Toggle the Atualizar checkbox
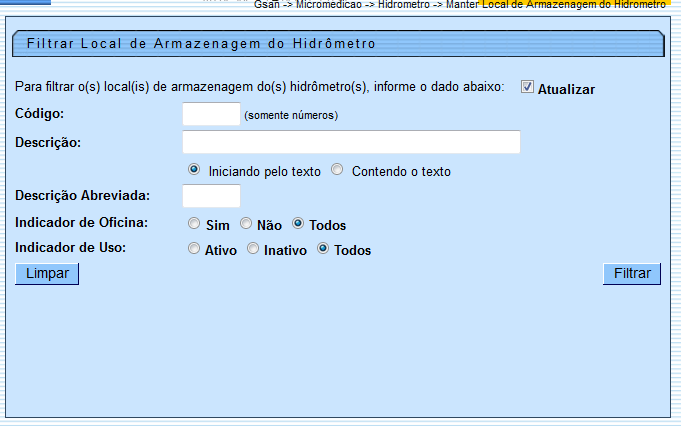Viewport: 681px width, 426px height. 528,88
